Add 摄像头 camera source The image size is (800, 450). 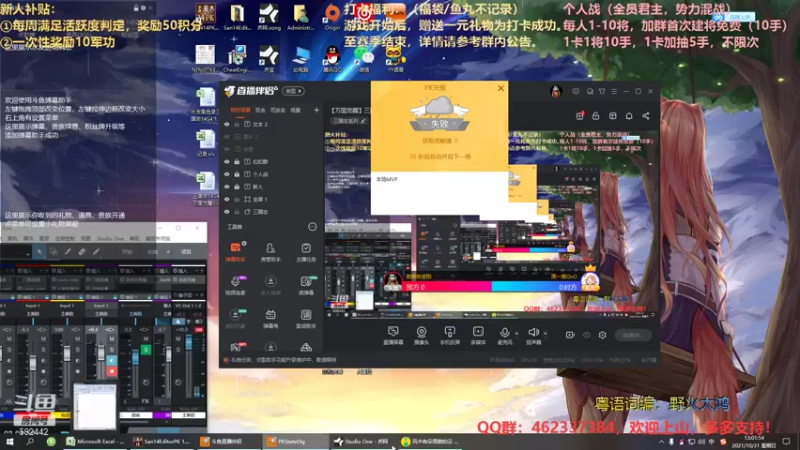[x=421, y=335]
